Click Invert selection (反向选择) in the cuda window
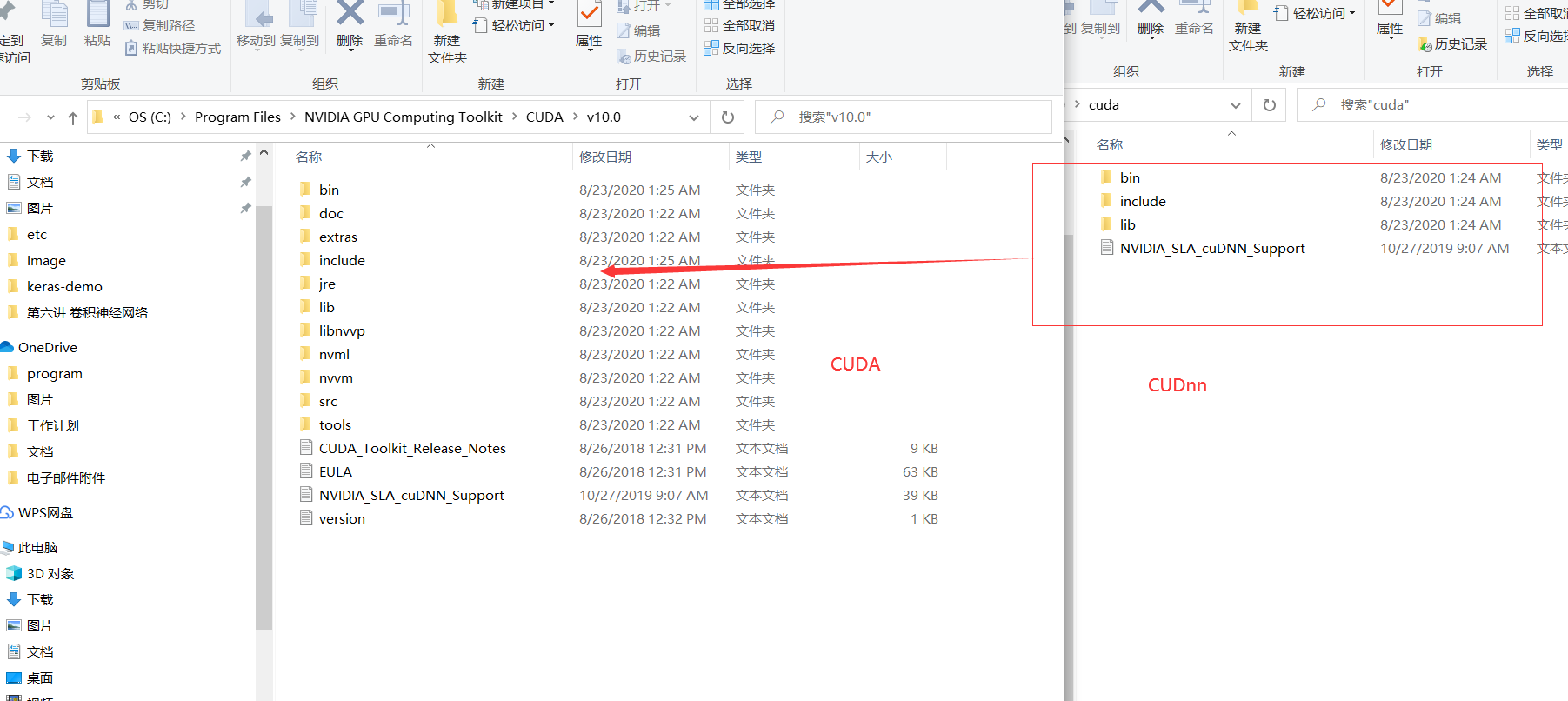This screenshot has width=1568, height=701. (1536, 36)
